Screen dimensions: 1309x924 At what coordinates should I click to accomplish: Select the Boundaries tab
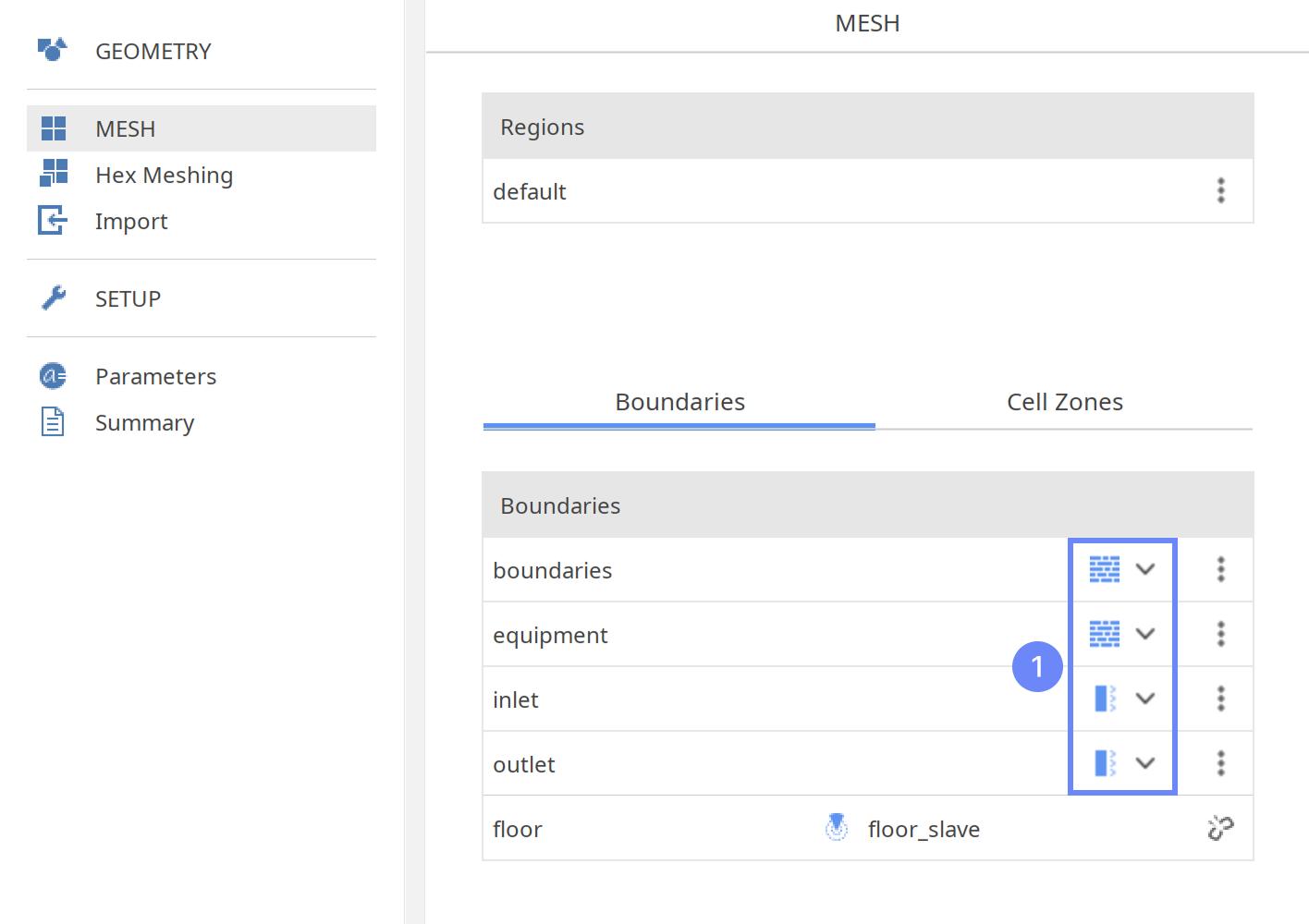[x=679, y=402]
